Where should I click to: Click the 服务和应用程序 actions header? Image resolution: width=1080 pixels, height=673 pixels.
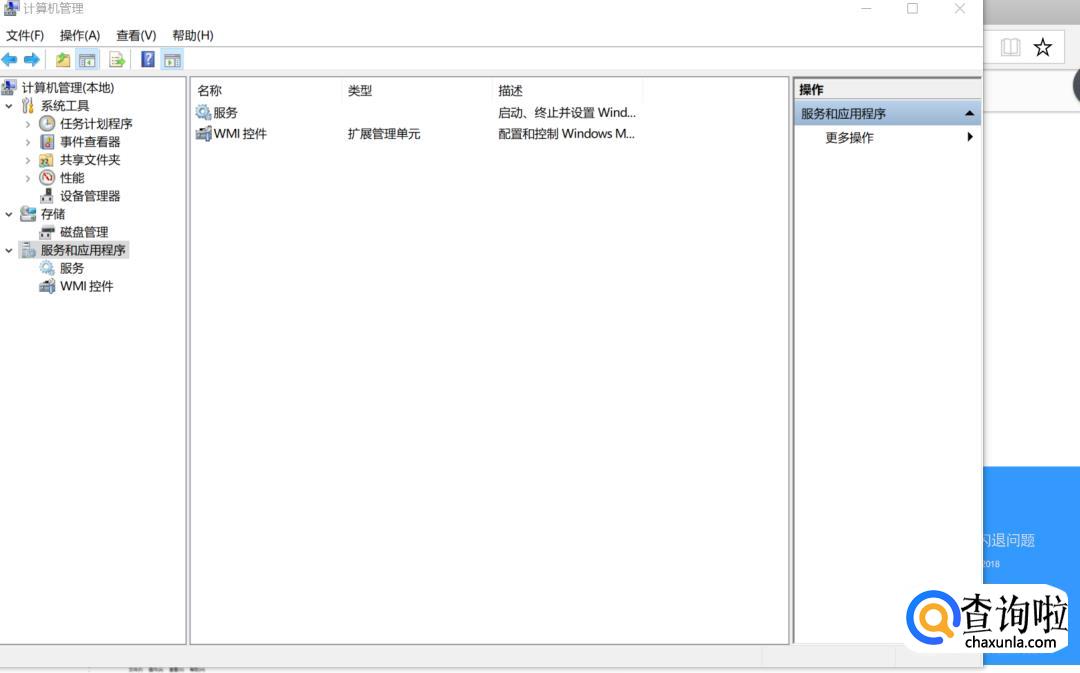click(x=887, y=114)
